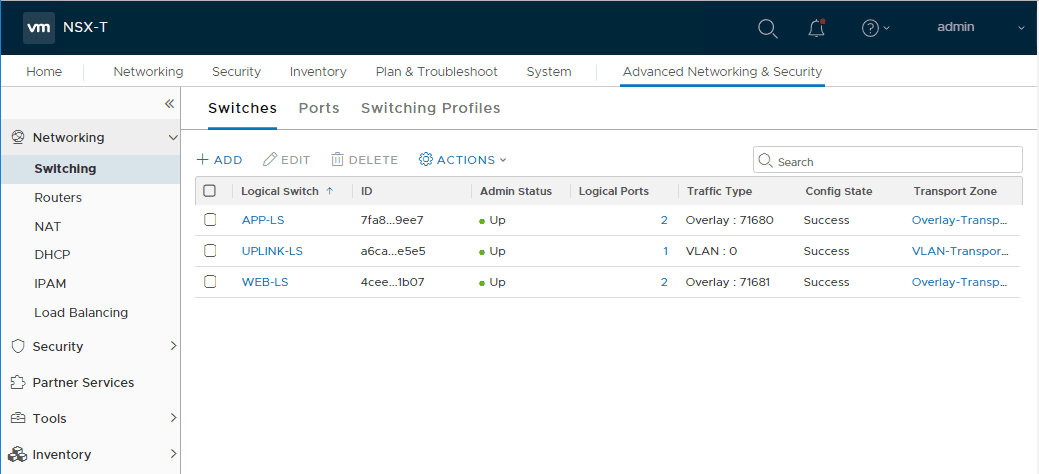Click traffic type VLAN : 0

(x=712, y=251)
